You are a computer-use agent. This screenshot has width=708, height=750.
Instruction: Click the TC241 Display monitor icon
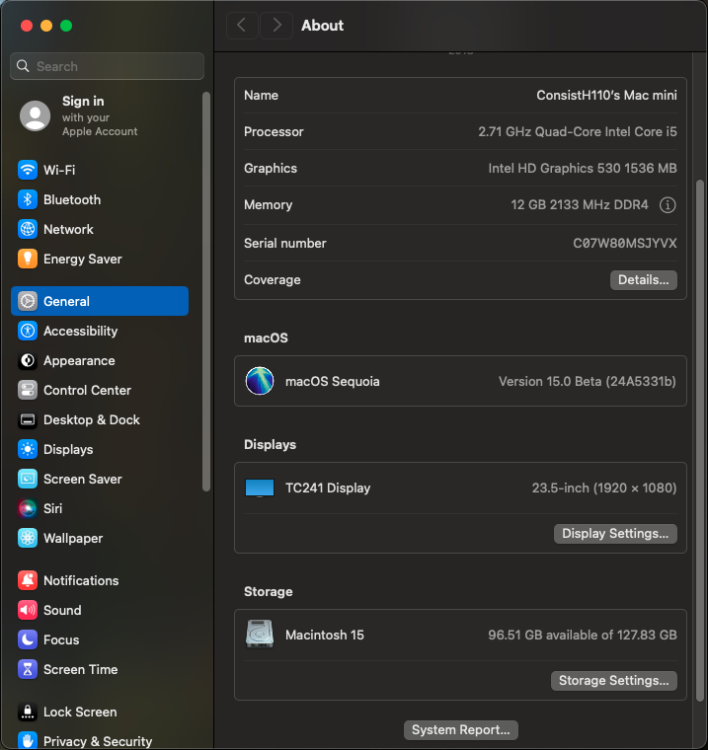(x=260, y=488)
